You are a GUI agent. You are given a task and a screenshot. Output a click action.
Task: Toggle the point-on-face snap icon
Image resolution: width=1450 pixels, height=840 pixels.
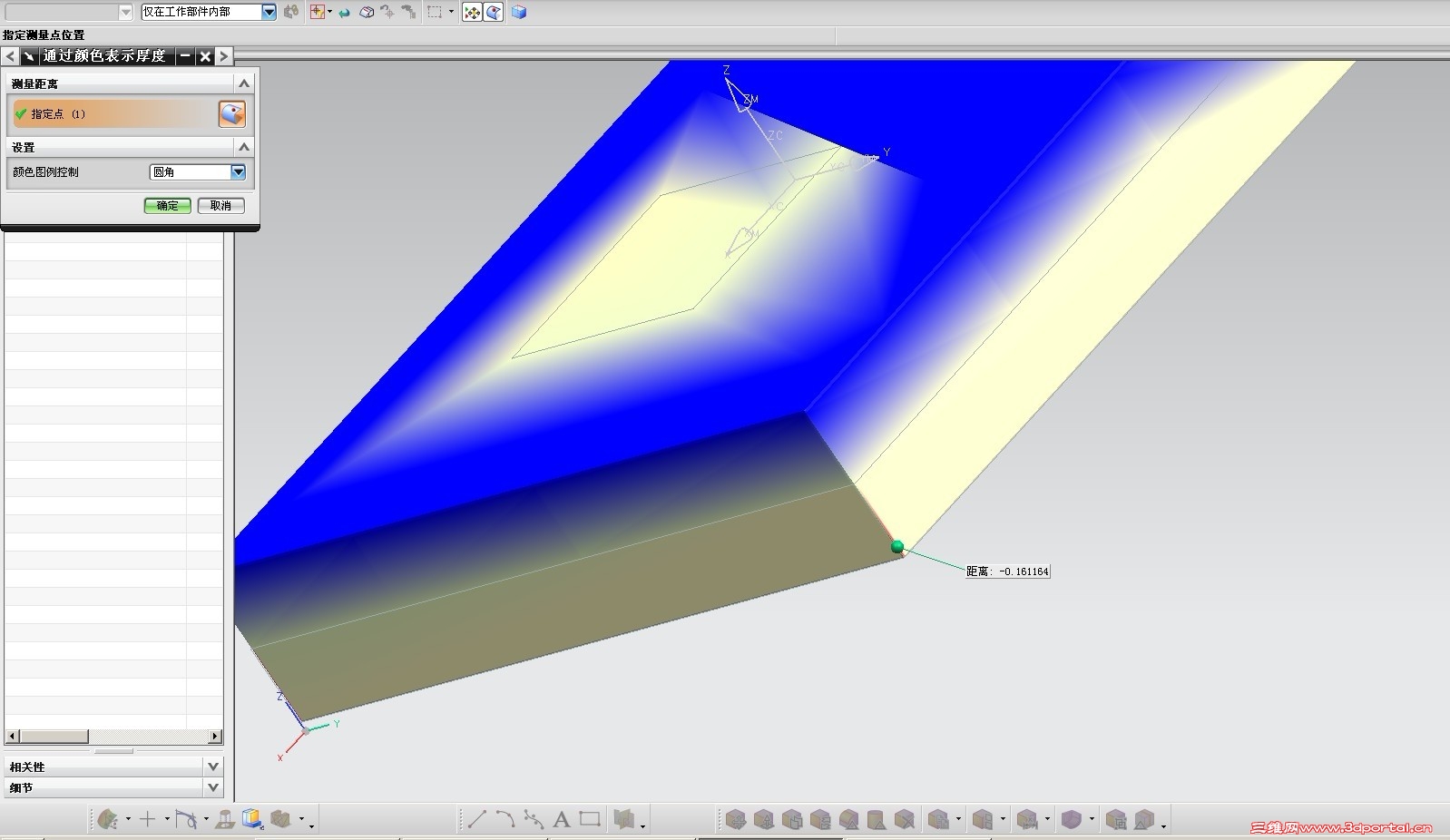tap(494, 12)
